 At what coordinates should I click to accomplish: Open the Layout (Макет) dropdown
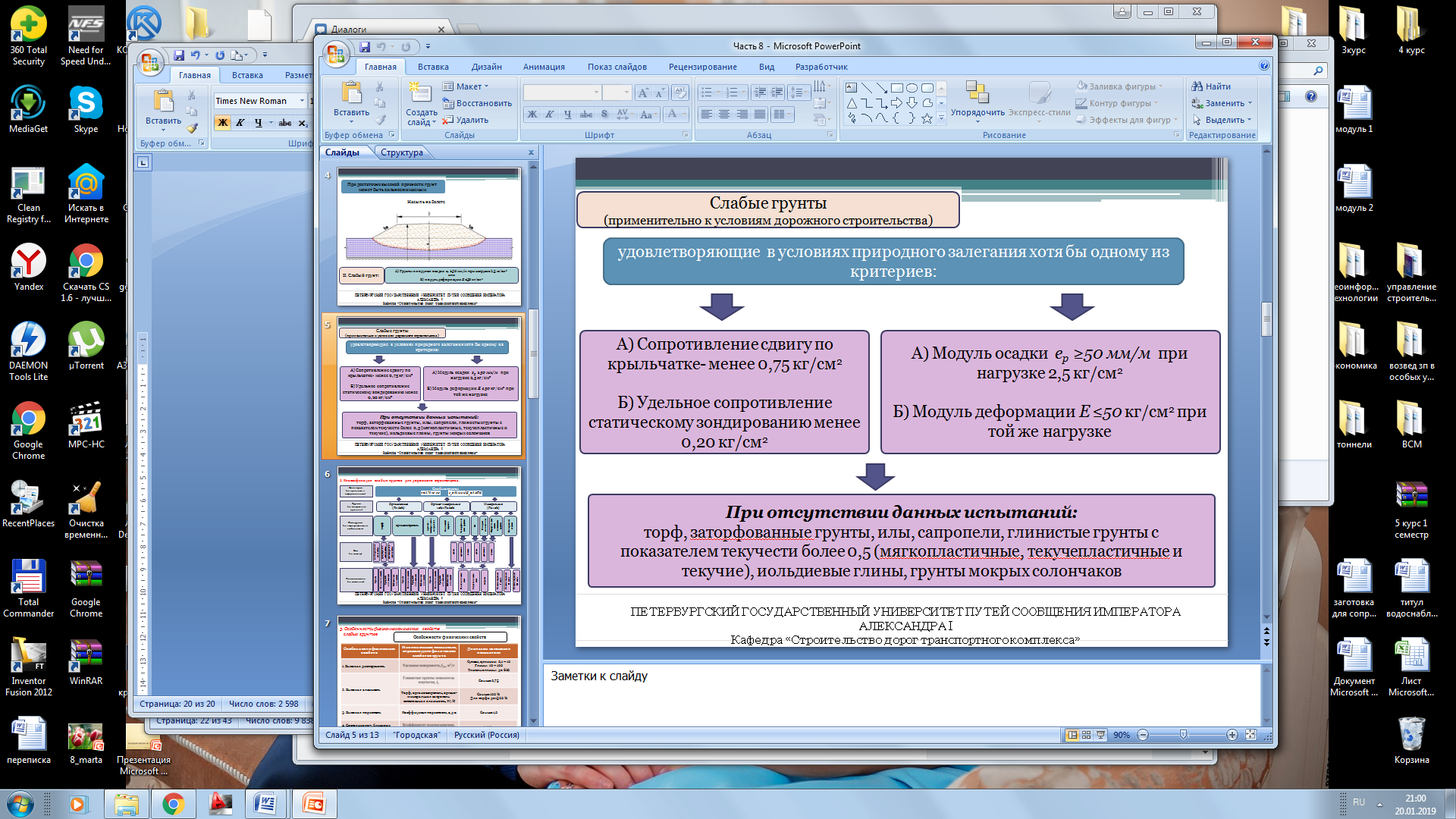(x=466, y=86)
